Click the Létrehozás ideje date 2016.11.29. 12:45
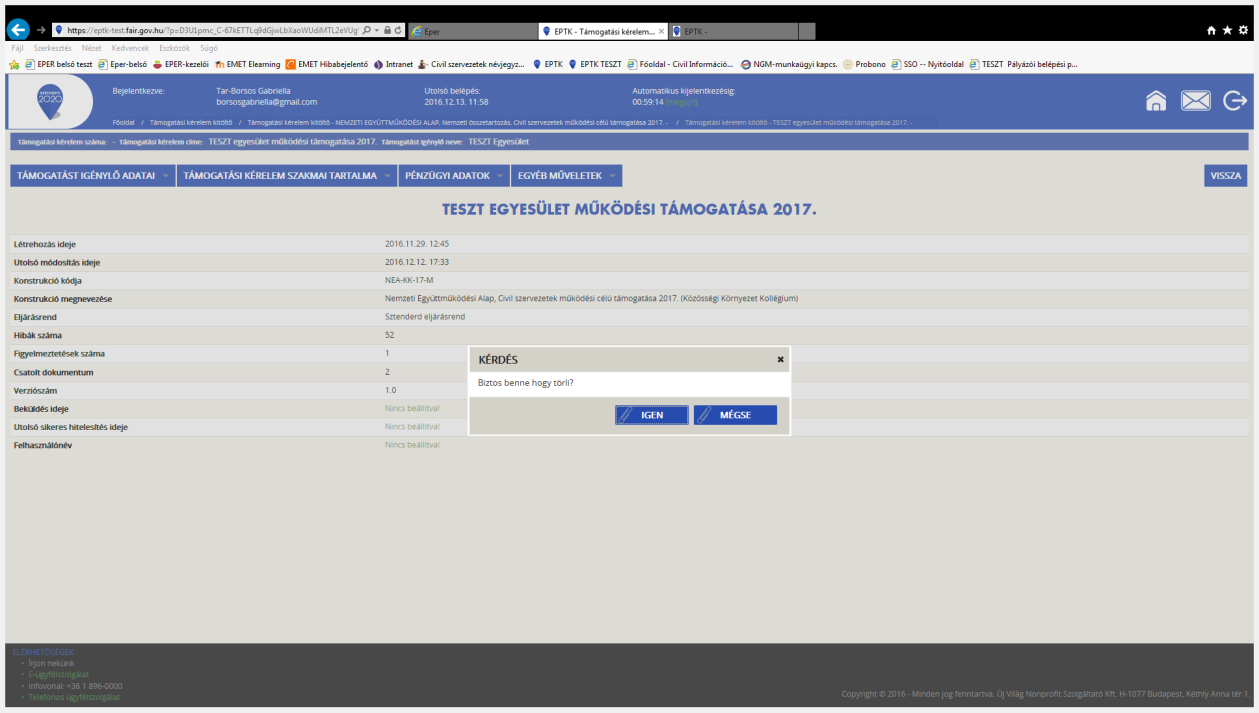The image size is (1259, 713). 417,244
